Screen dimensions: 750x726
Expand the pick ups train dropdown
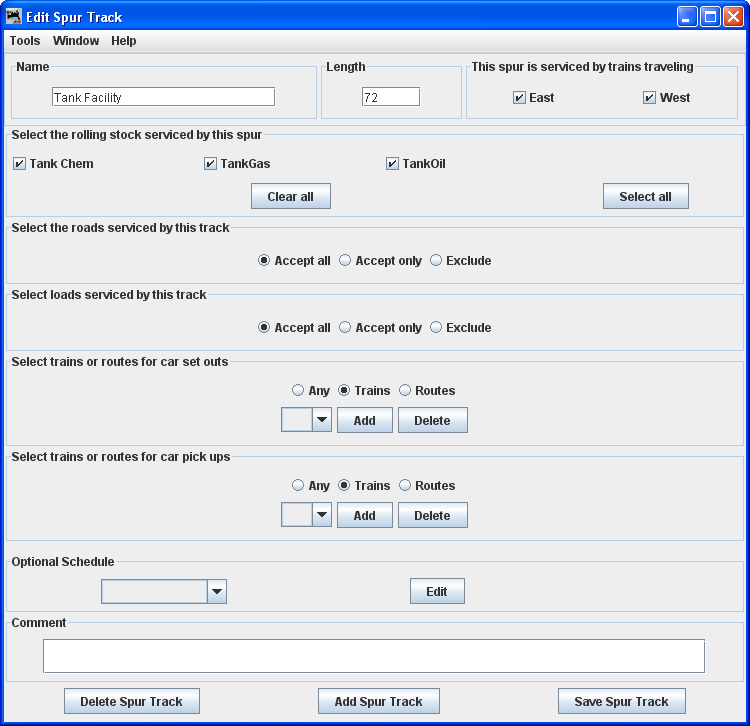click(321, 516)
